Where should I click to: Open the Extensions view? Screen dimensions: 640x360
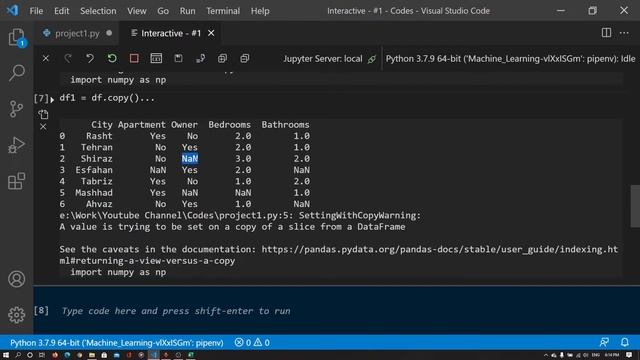16,181
